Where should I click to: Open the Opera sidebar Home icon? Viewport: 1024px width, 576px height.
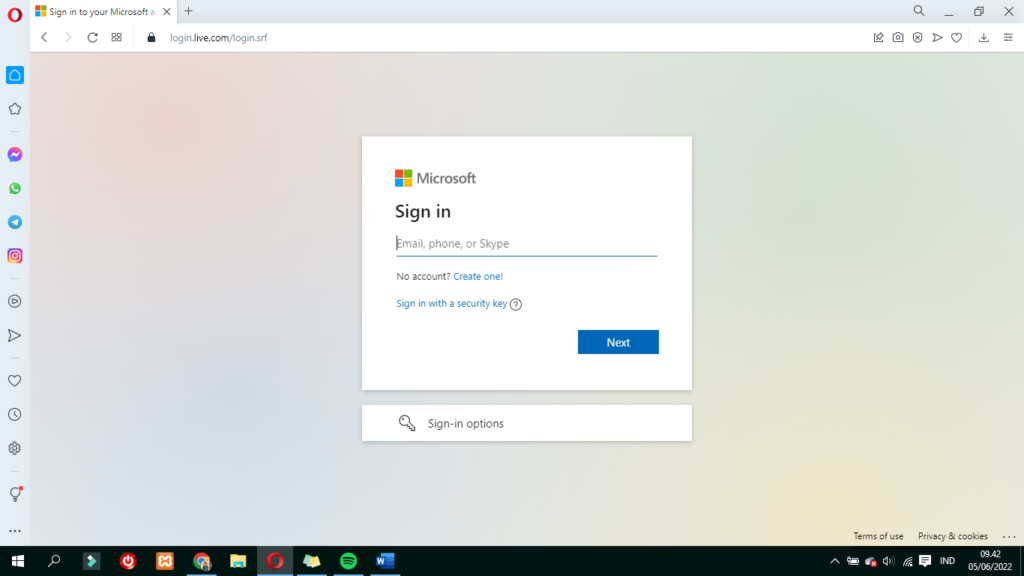coord(15,75)
